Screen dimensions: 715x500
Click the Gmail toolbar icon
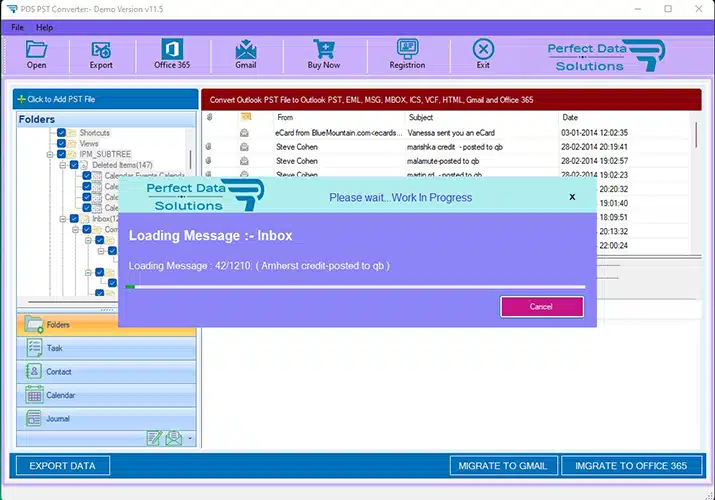[x=246, y=49]
